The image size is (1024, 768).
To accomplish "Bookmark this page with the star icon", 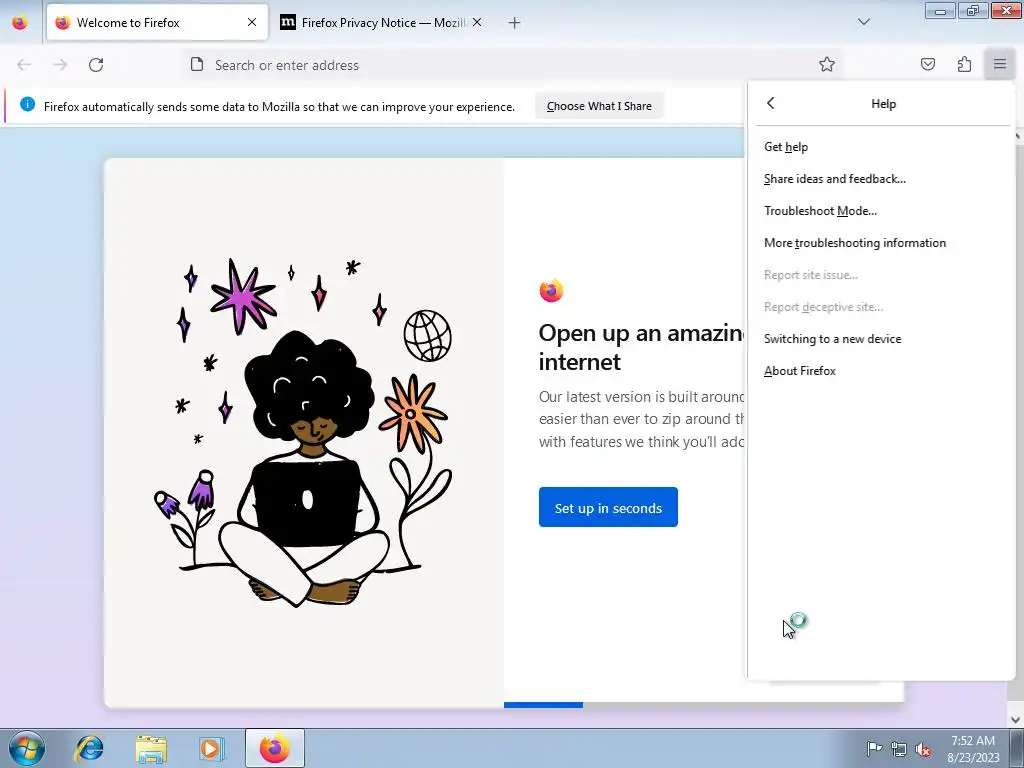I will click(x=827, y=64).
